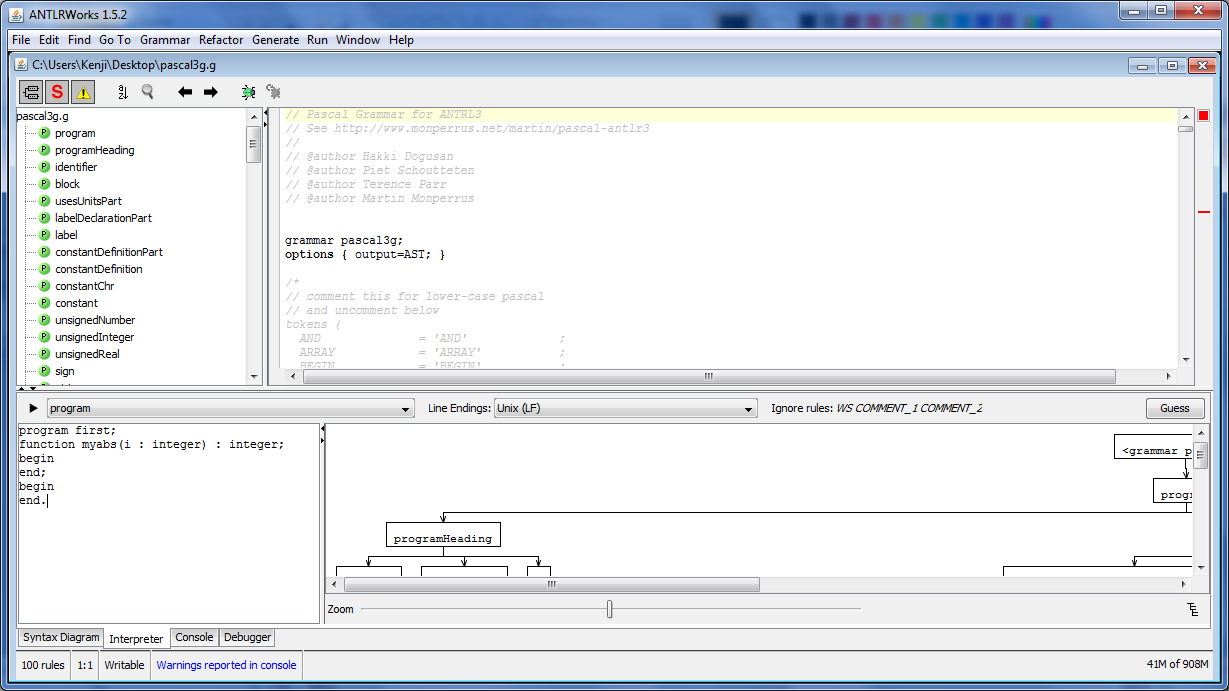Image resolution: width=1229 pixels, height=691 pixels.
Task: Click the 'Writable' status bar entry
Action: tap(124, 665)
